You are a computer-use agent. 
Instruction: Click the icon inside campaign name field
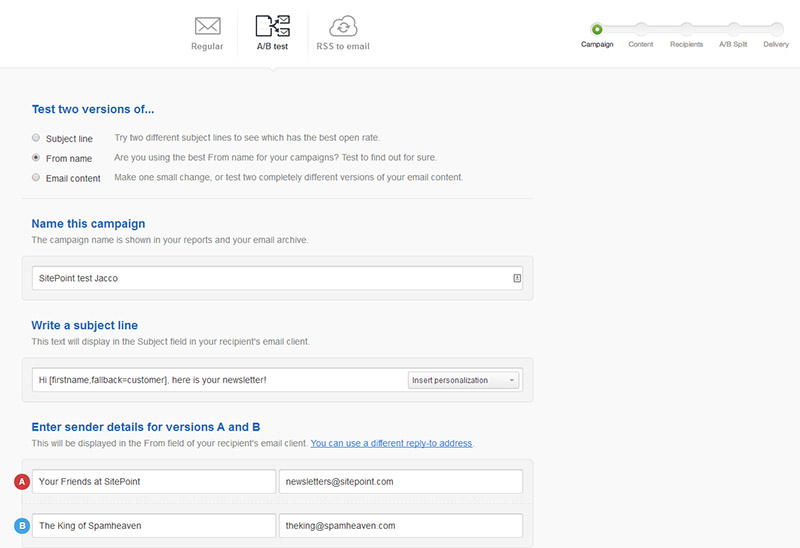pyautogui.click(x=517, y=278)
